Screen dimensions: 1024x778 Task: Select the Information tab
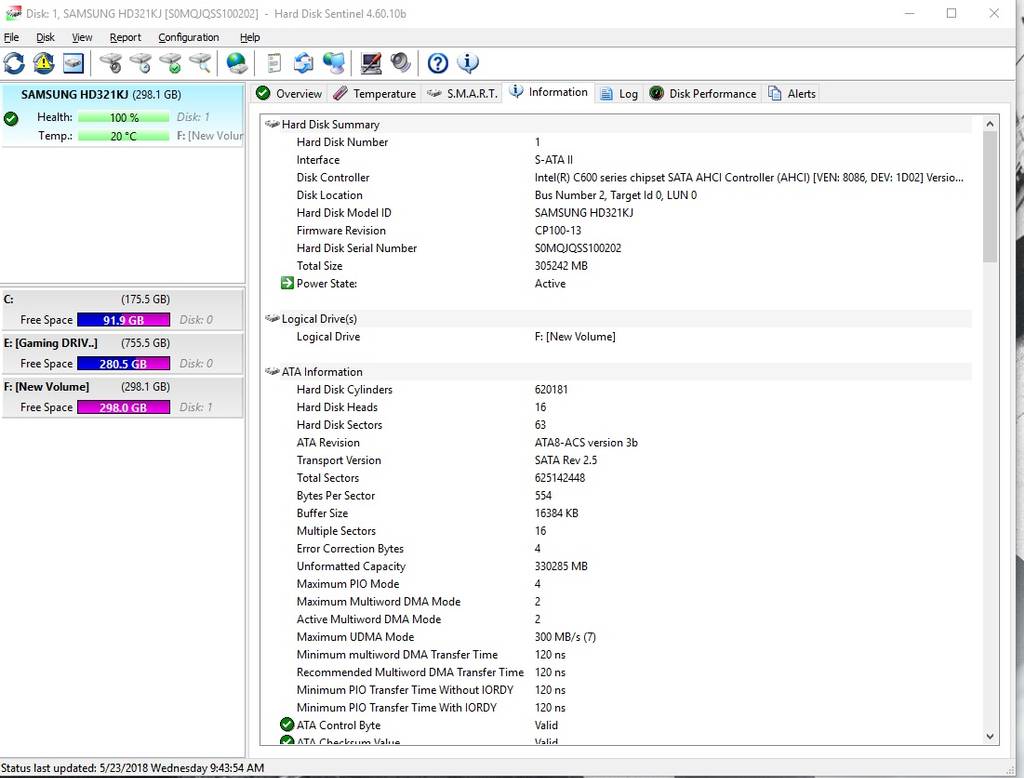pyautogui.click(x=549, y=92)
